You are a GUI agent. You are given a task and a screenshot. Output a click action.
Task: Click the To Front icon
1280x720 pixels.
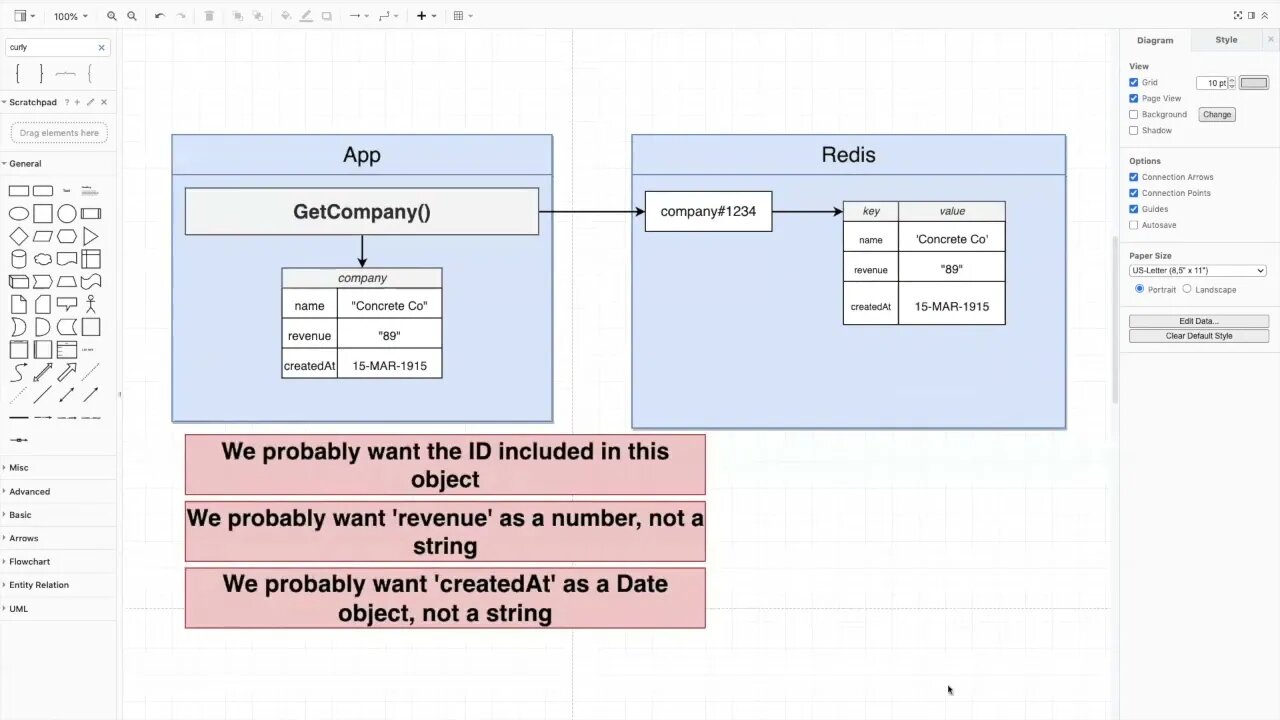[238, 16]
